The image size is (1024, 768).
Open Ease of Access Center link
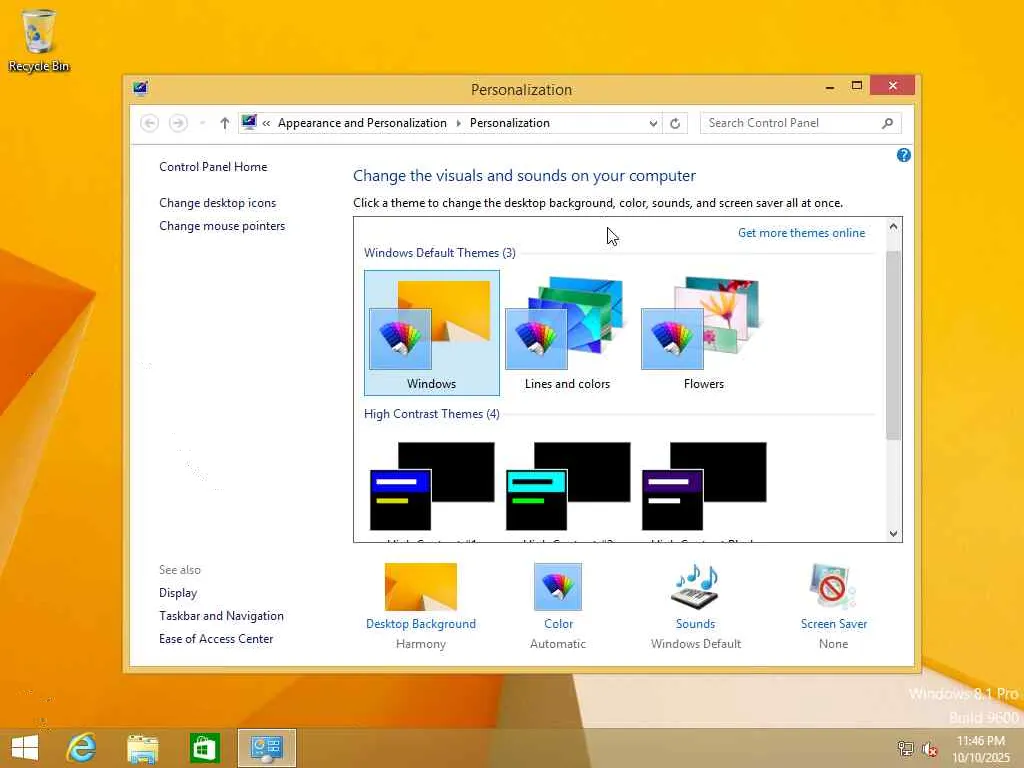tap(216, 638)
